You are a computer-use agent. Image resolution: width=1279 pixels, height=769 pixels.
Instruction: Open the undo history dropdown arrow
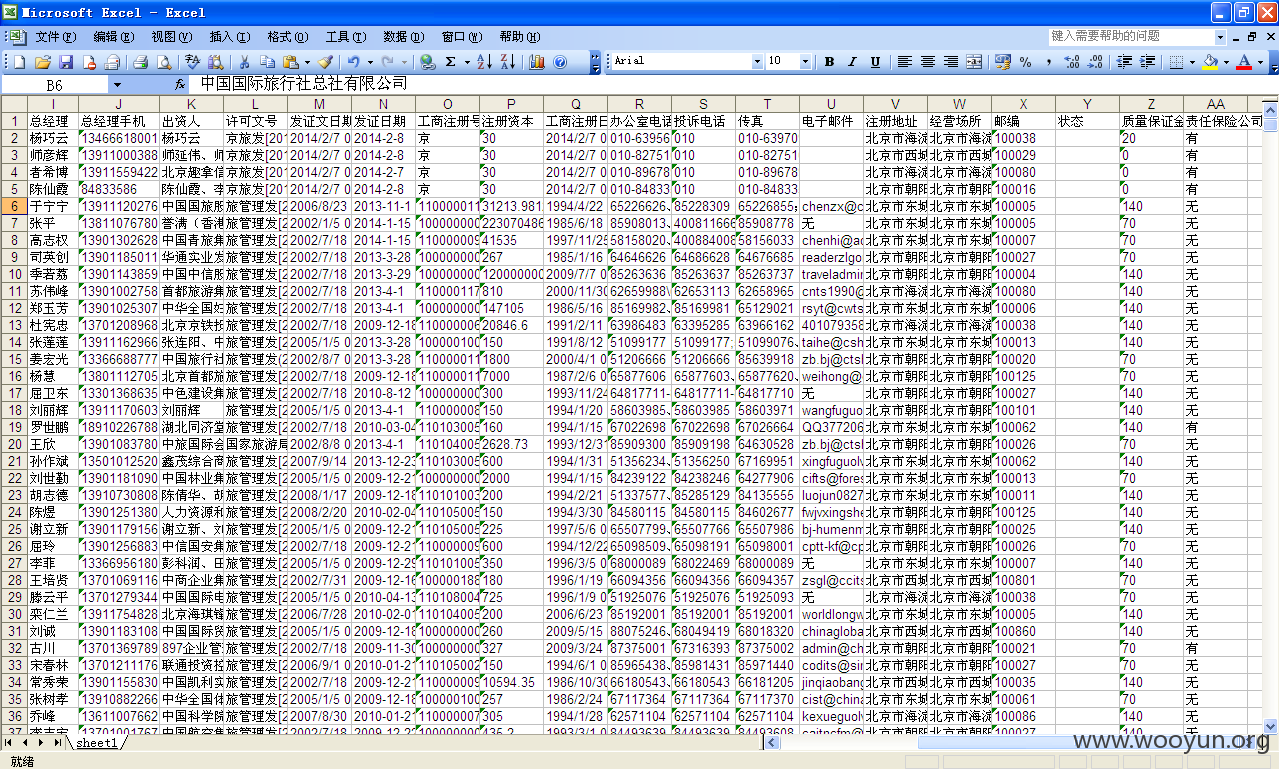pos(370,62)
